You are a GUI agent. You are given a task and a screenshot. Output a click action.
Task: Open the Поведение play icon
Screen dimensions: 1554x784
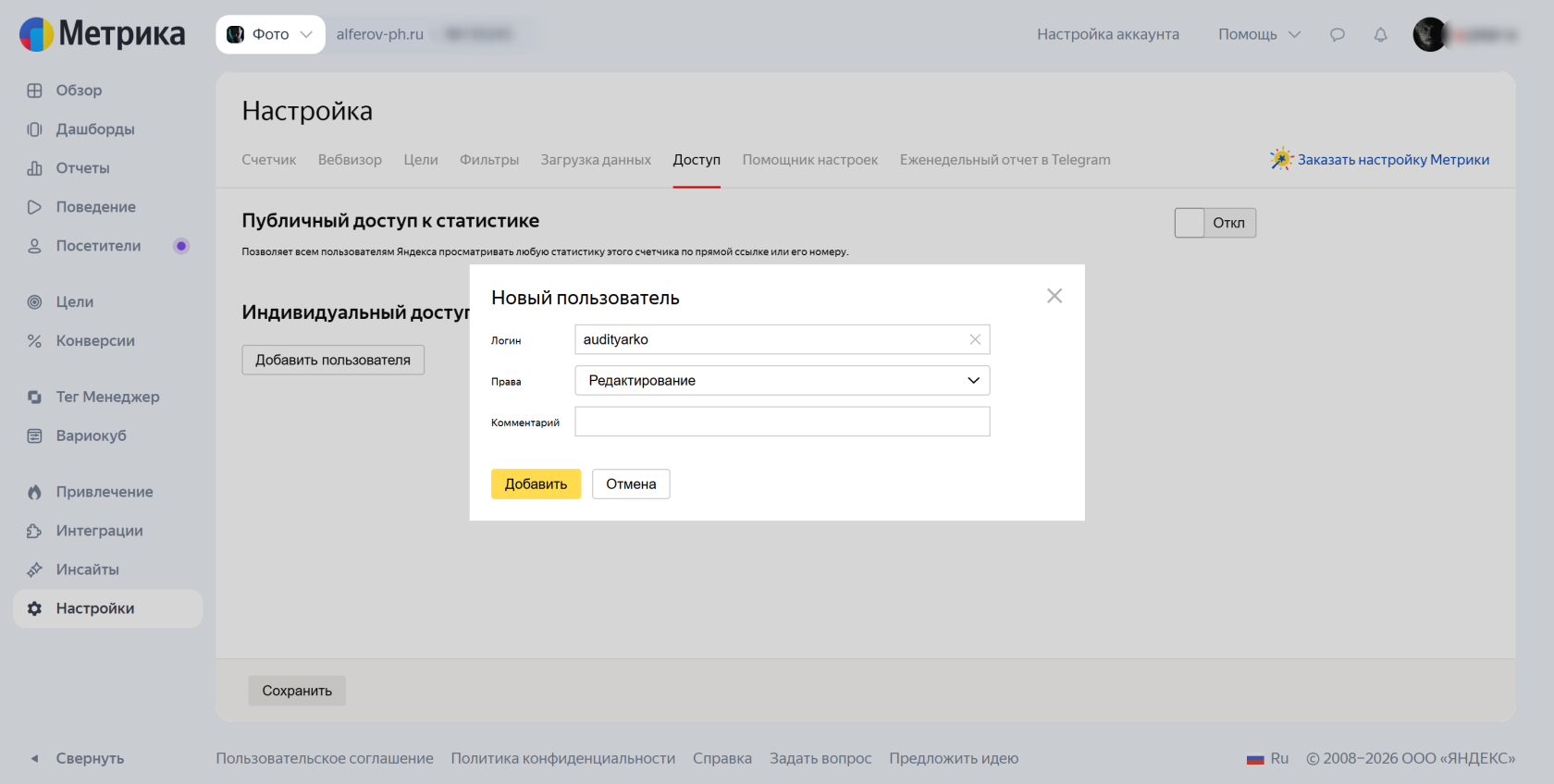(x=34, y=207)
